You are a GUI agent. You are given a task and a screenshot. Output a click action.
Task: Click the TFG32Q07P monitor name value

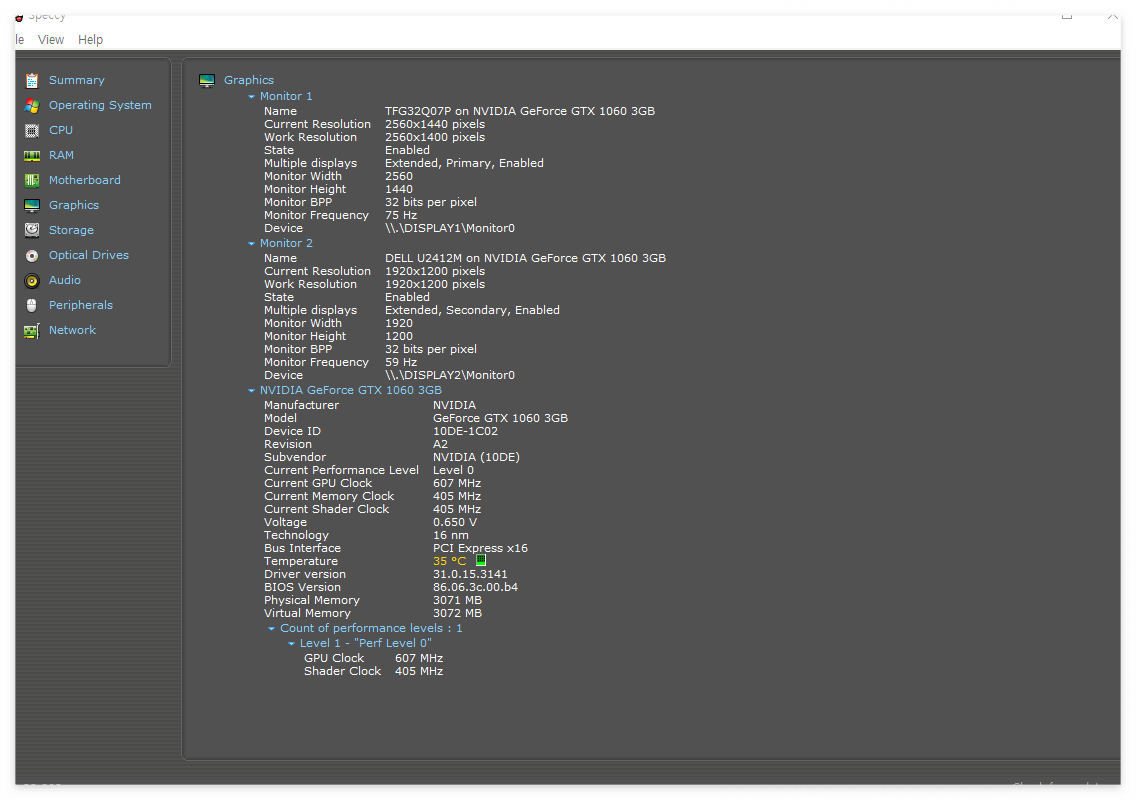(519, 112)
